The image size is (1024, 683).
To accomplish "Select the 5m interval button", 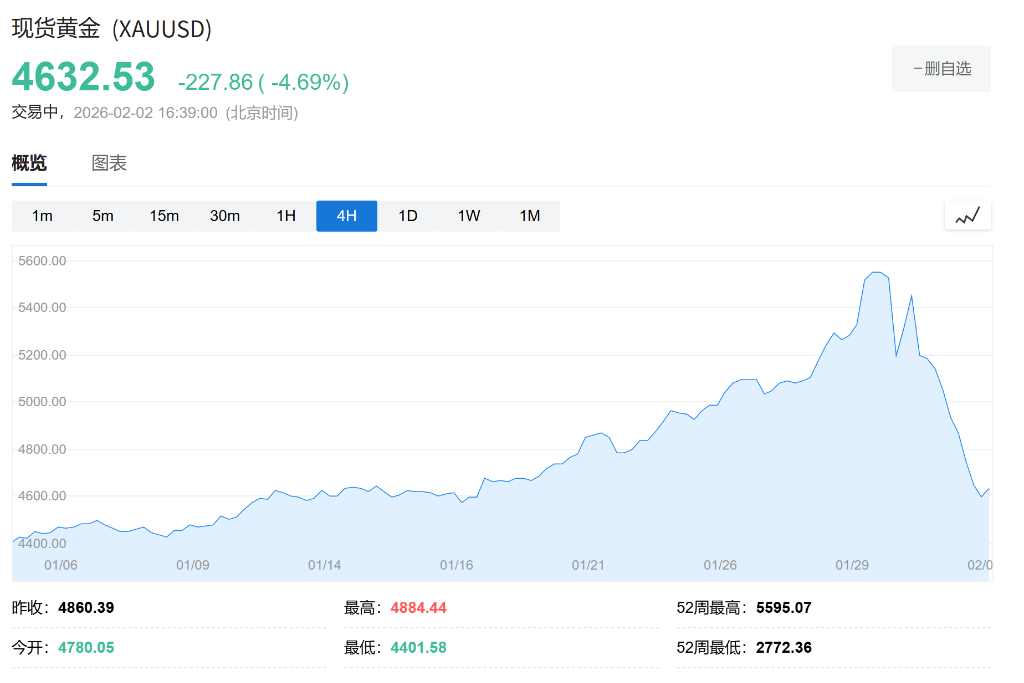I will pyautogui.click(x=103, y=216).
